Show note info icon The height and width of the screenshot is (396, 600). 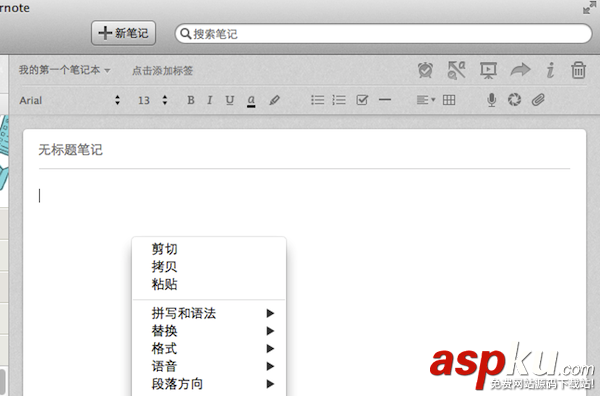tap(550, 70)
